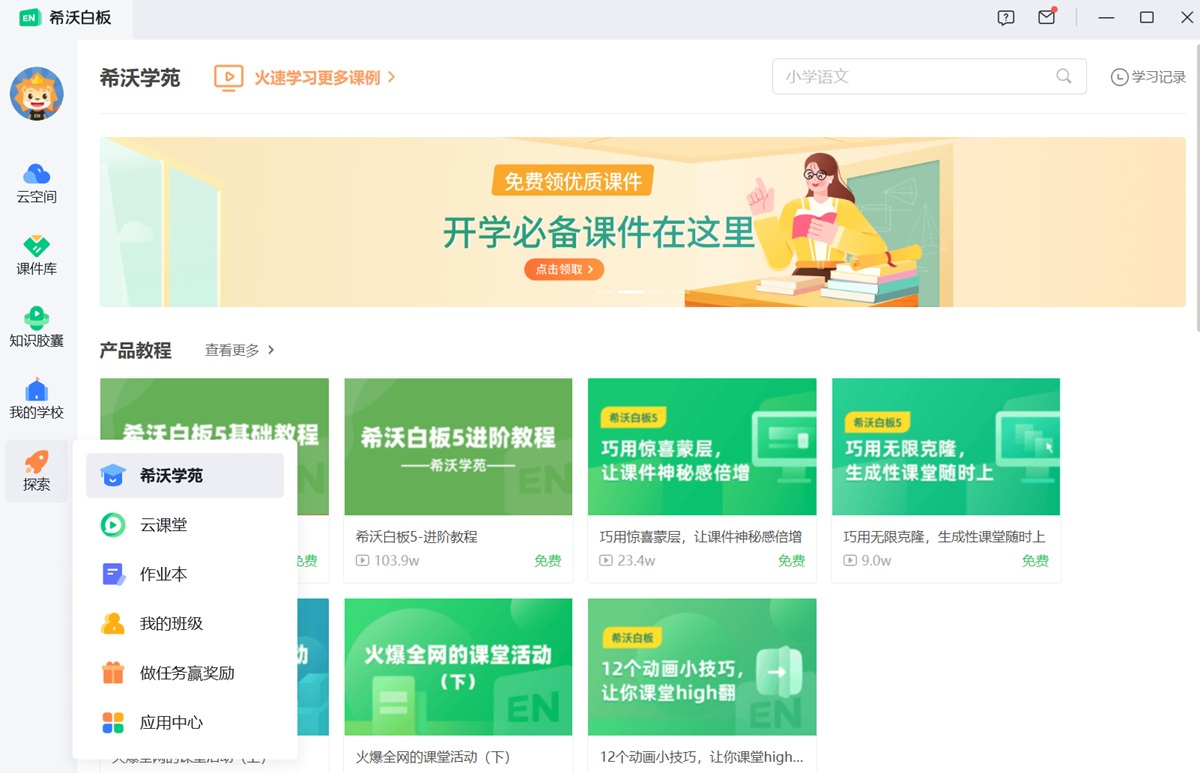The image size is (1200, 773).
Task: Click the 点击领取 banner button
Action: pos(563,269)
